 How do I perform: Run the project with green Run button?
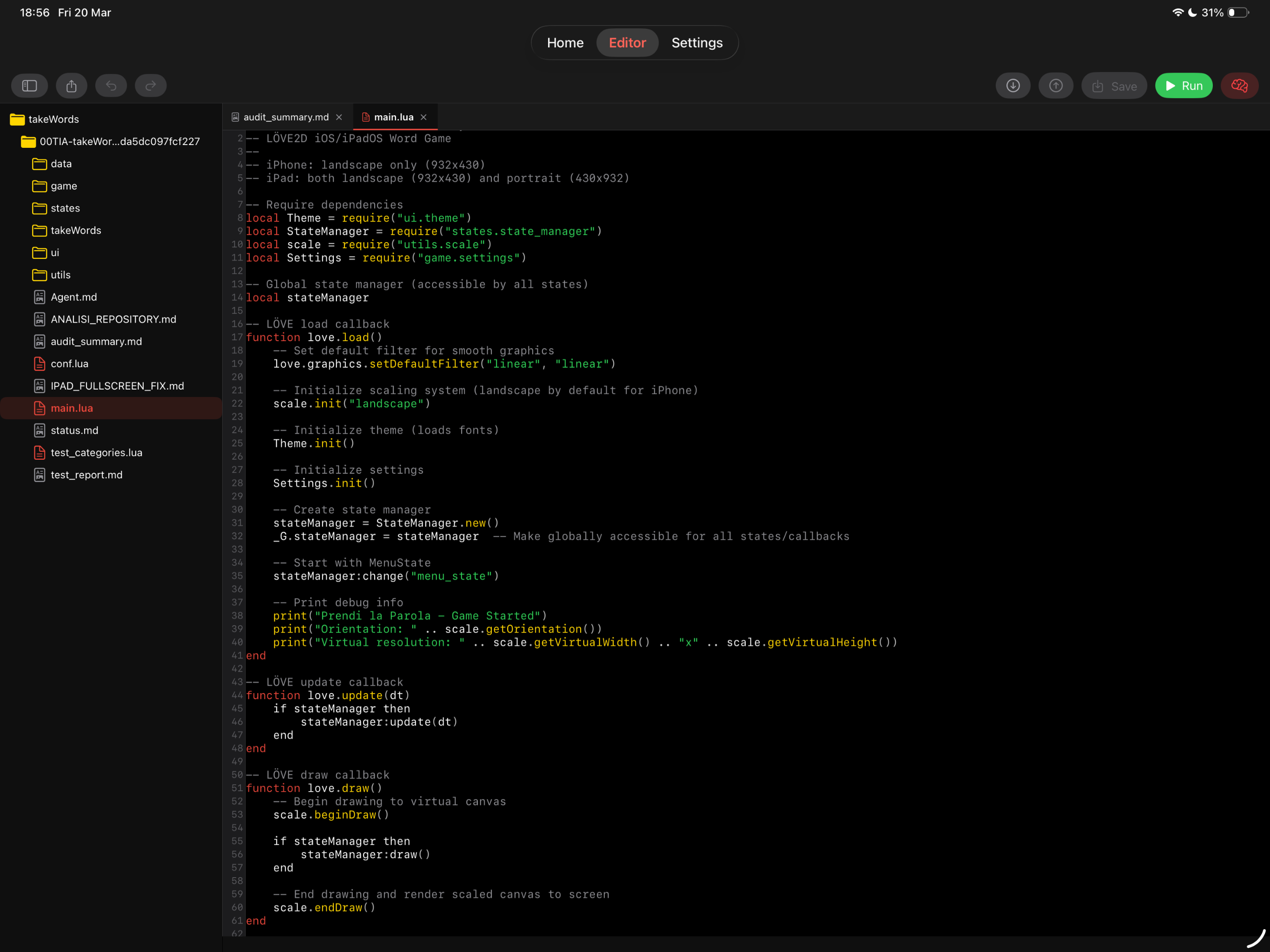tap(1184, 86)
